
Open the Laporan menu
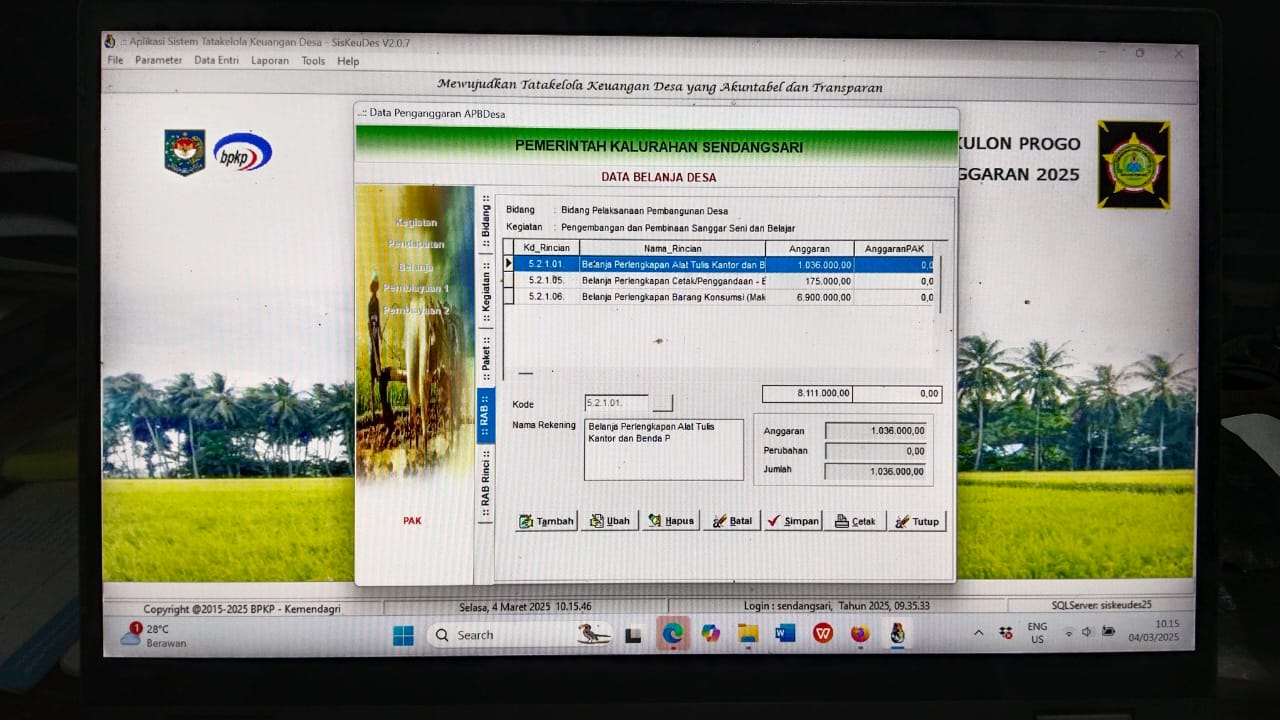(270, 61)
